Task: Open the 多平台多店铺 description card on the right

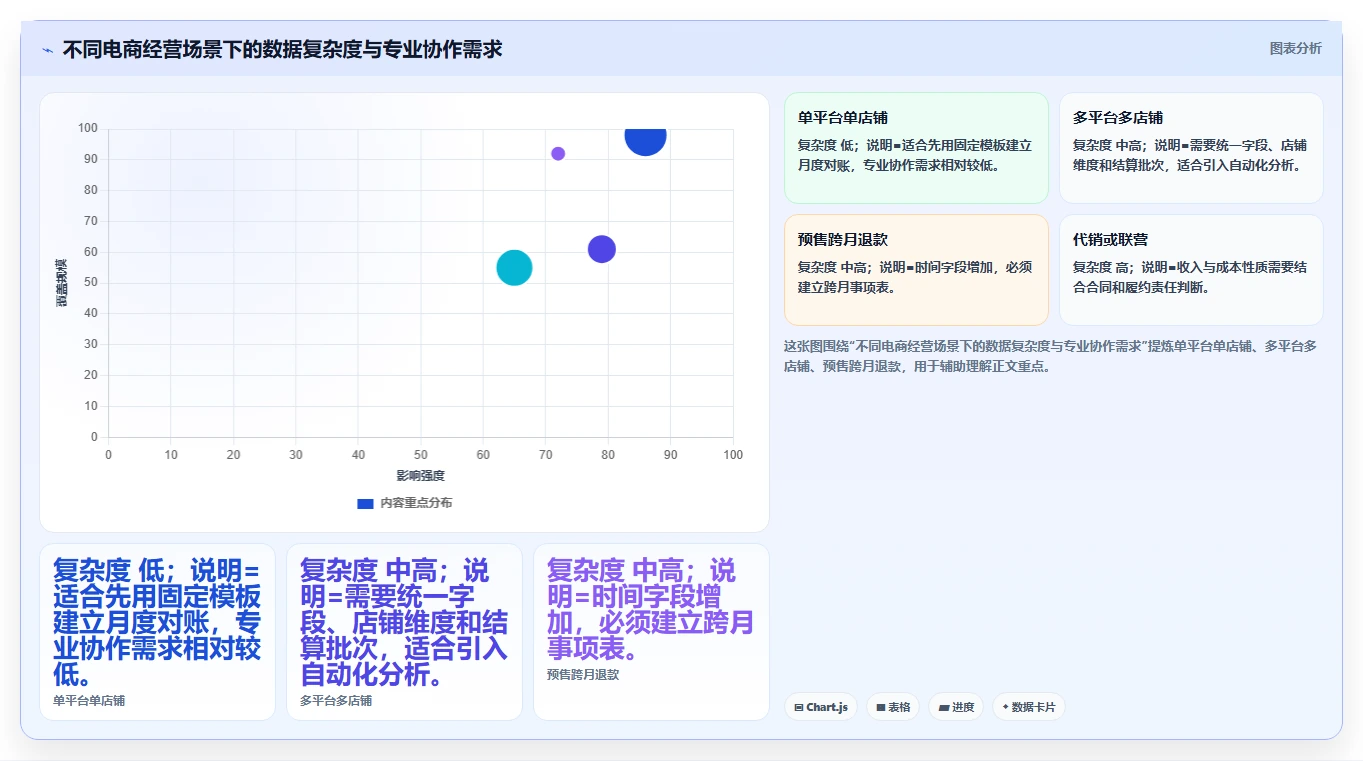Action: pyautogui.click(x=1191, y=148)
